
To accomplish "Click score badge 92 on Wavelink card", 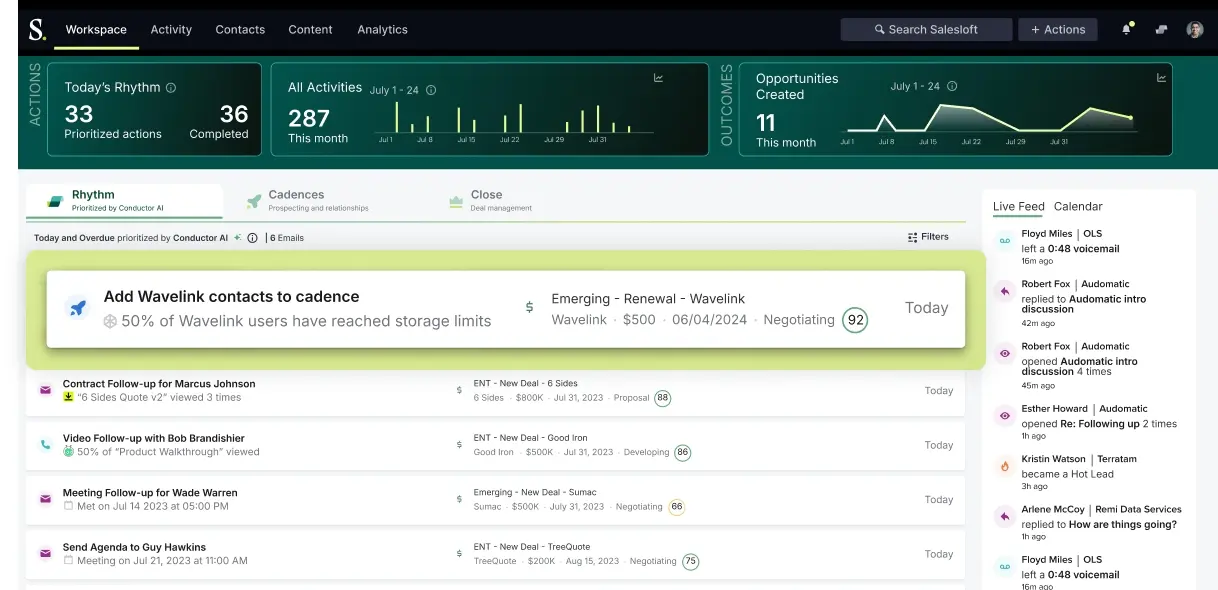I will point(855,320).
